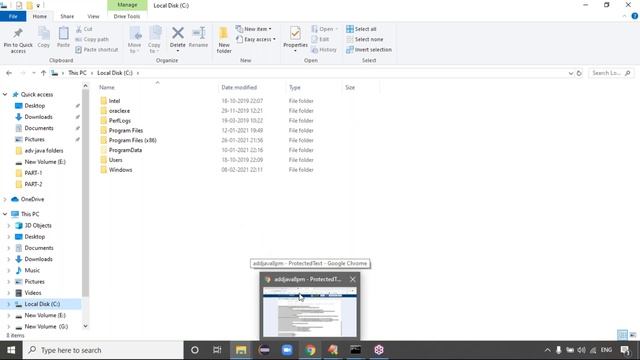Click the Edit command in ribbon

320,39
